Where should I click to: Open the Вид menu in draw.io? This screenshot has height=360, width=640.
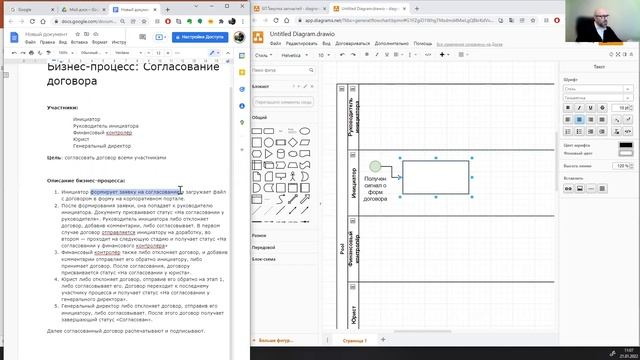click(x=326, y=44)
